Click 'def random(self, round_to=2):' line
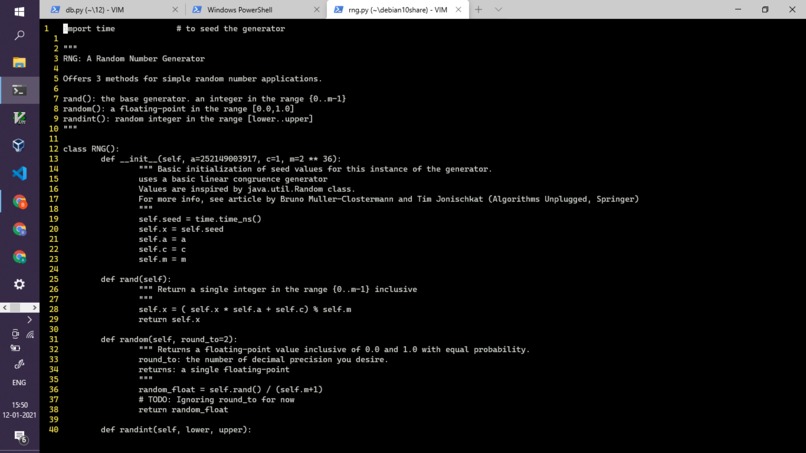Screen dimensions: 806x453 tap(169, 339)
